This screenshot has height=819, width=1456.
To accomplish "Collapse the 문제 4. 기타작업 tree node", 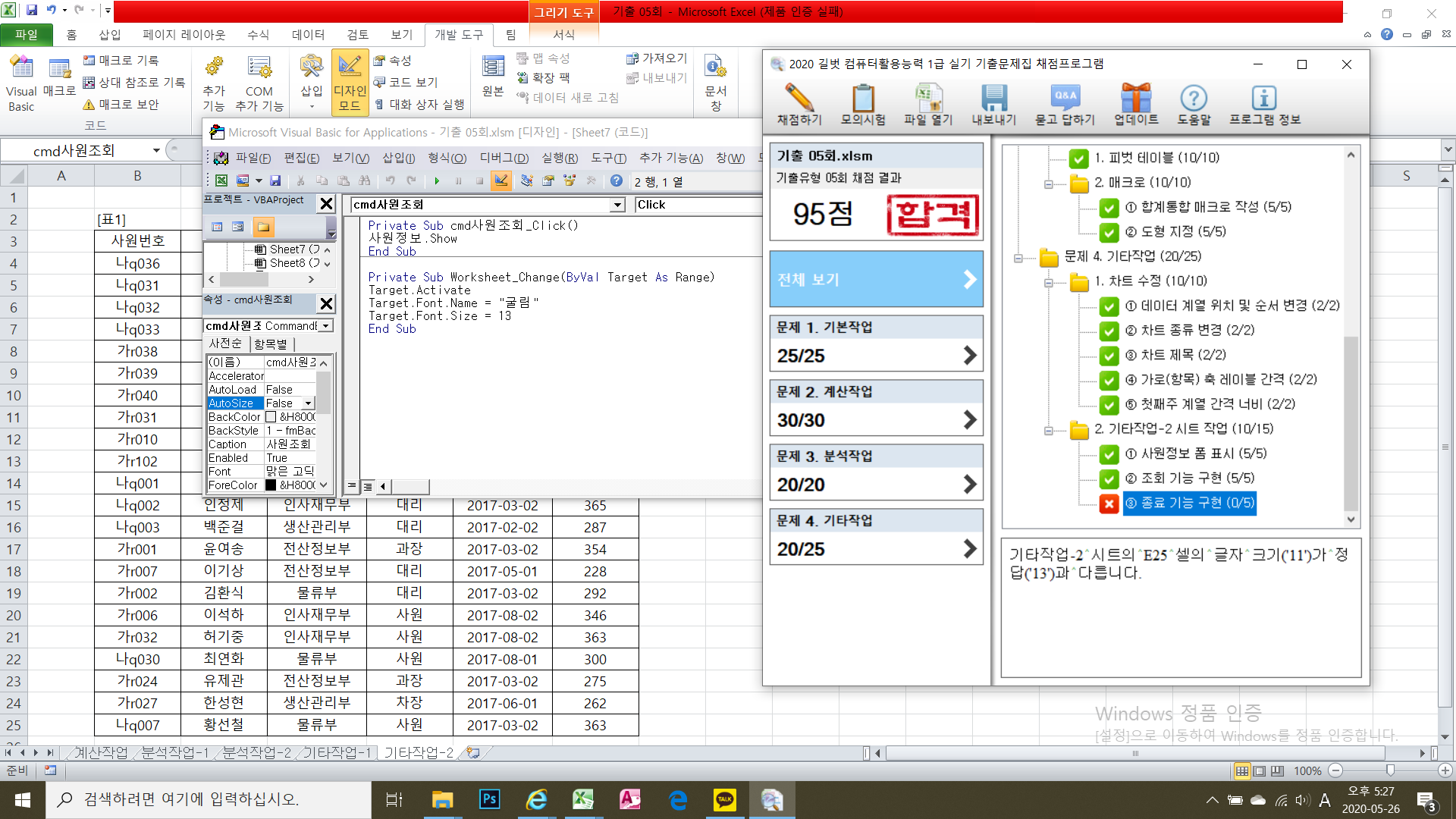I will pyautogui.click(x=1018, y=258).
